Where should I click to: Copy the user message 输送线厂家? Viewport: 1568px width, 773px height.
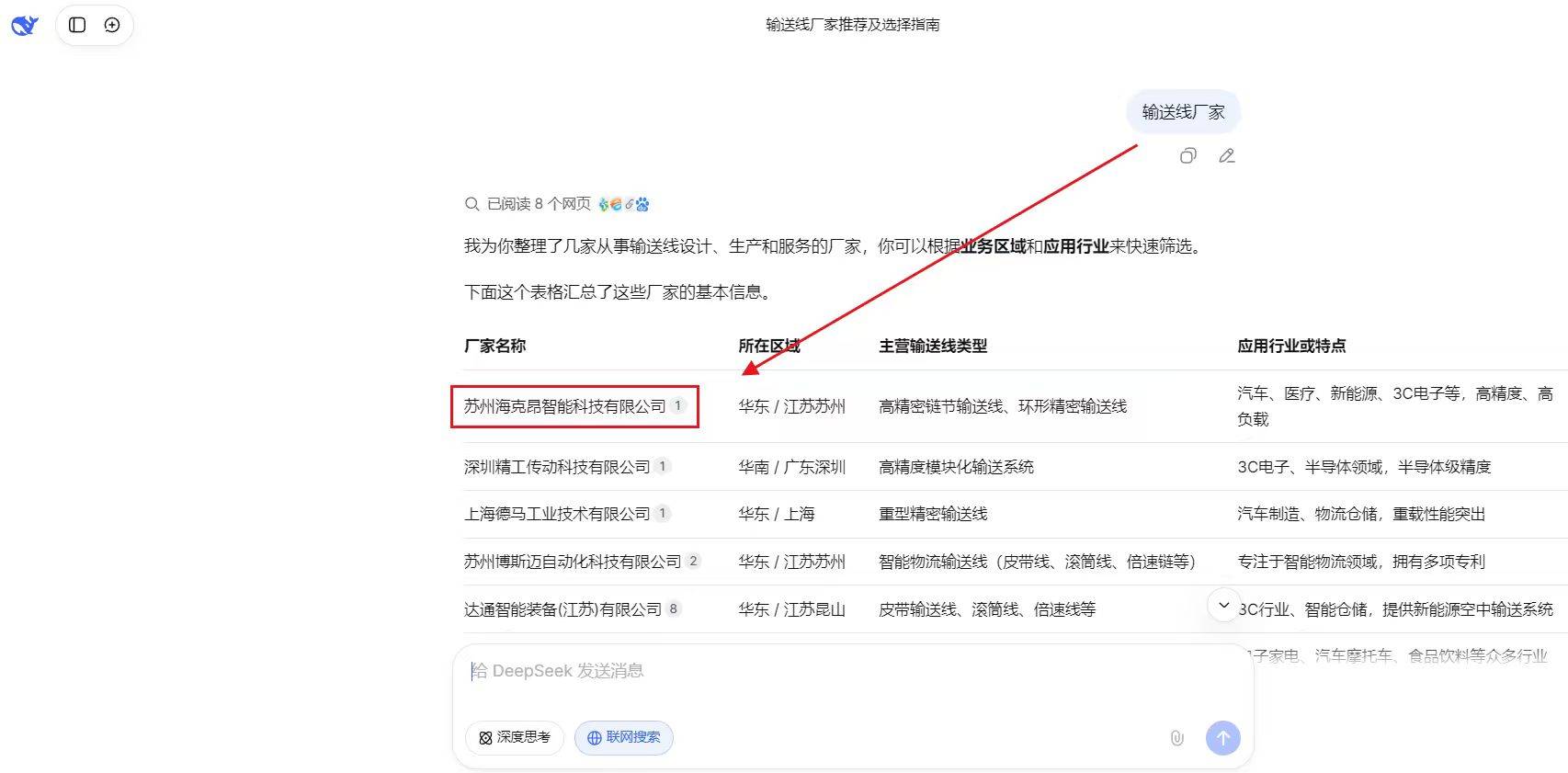(x=1187, y=156)
